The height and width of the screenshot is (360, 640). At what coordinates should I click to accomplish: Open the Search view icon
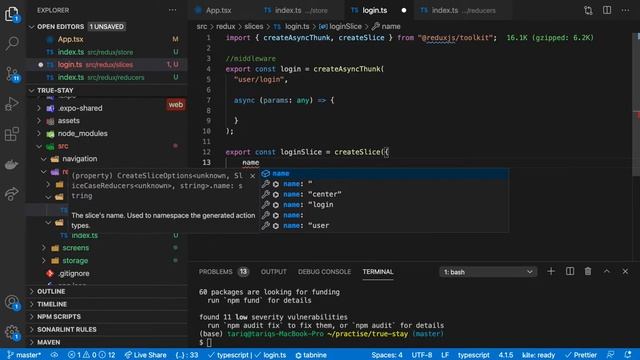[x=12, y=43]
